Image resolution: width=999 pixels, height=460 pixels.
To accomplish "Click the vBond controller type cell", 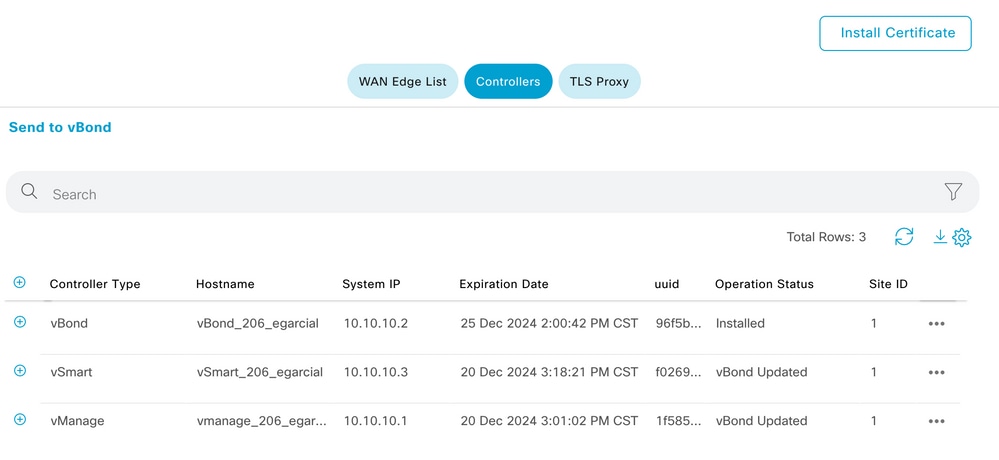I will point(69,324).
